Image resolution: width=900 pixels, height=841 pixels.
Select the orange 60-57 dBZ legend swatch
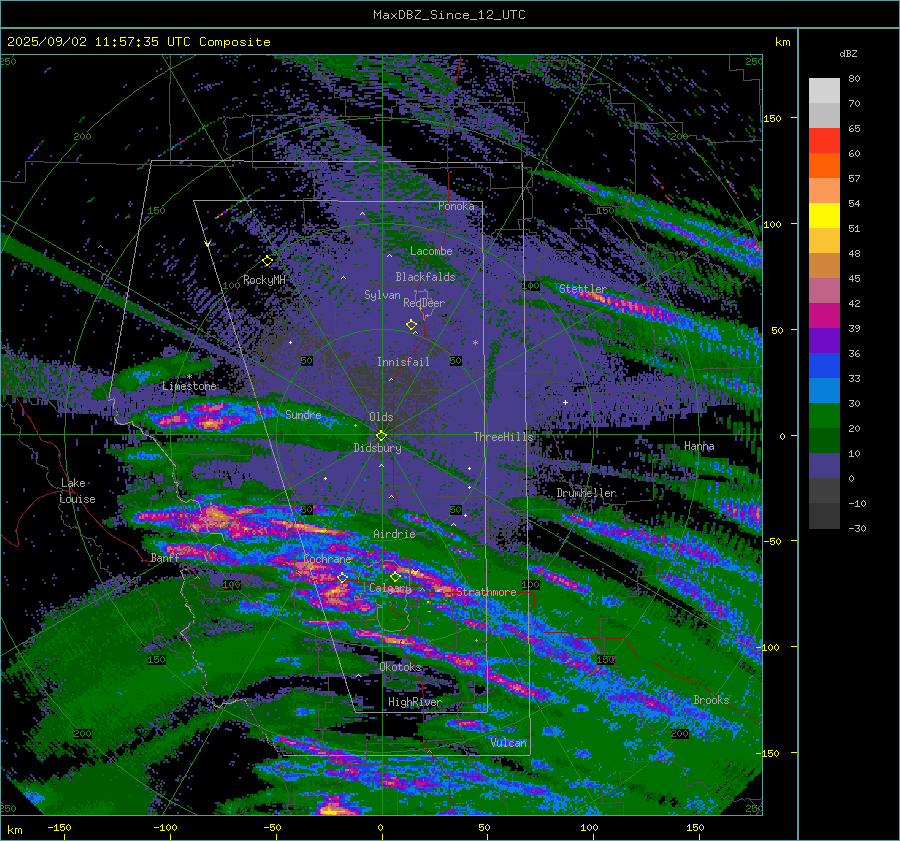824,165
